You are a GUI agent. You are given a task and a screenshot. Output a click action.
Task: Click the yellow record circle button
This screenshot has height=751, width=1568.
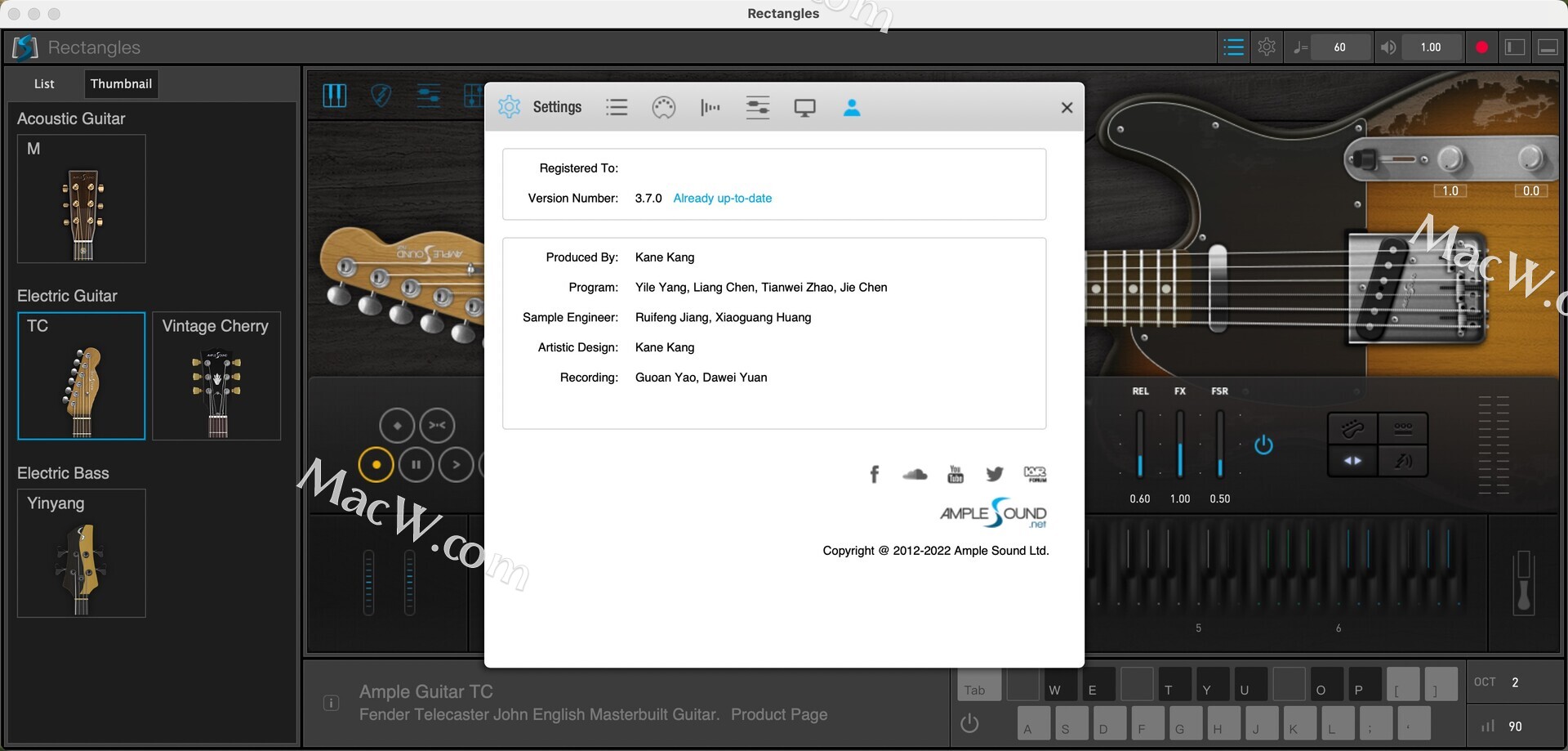coord(376,465)
